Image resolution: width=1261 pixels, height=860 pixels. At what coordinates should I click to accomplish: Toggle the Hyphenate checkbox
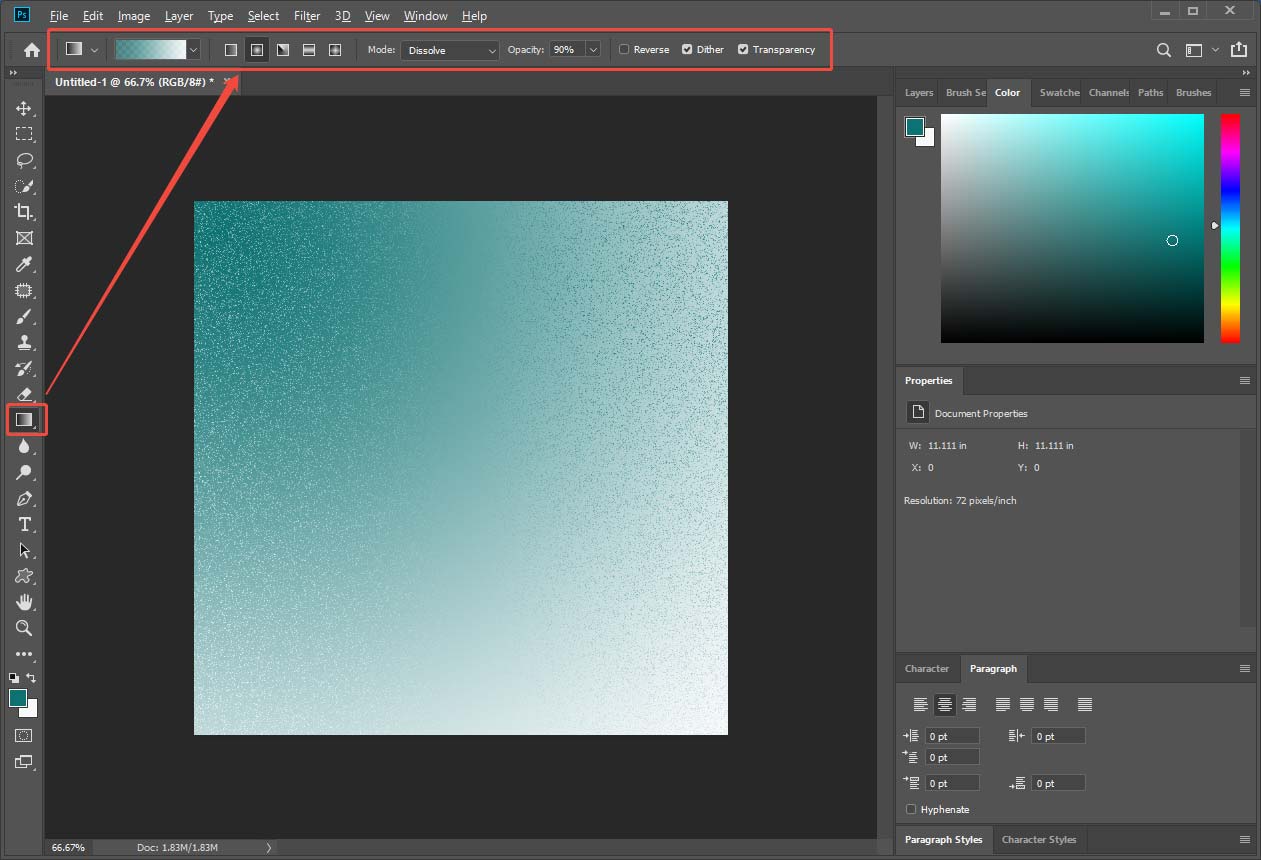(x=911, y=809)
